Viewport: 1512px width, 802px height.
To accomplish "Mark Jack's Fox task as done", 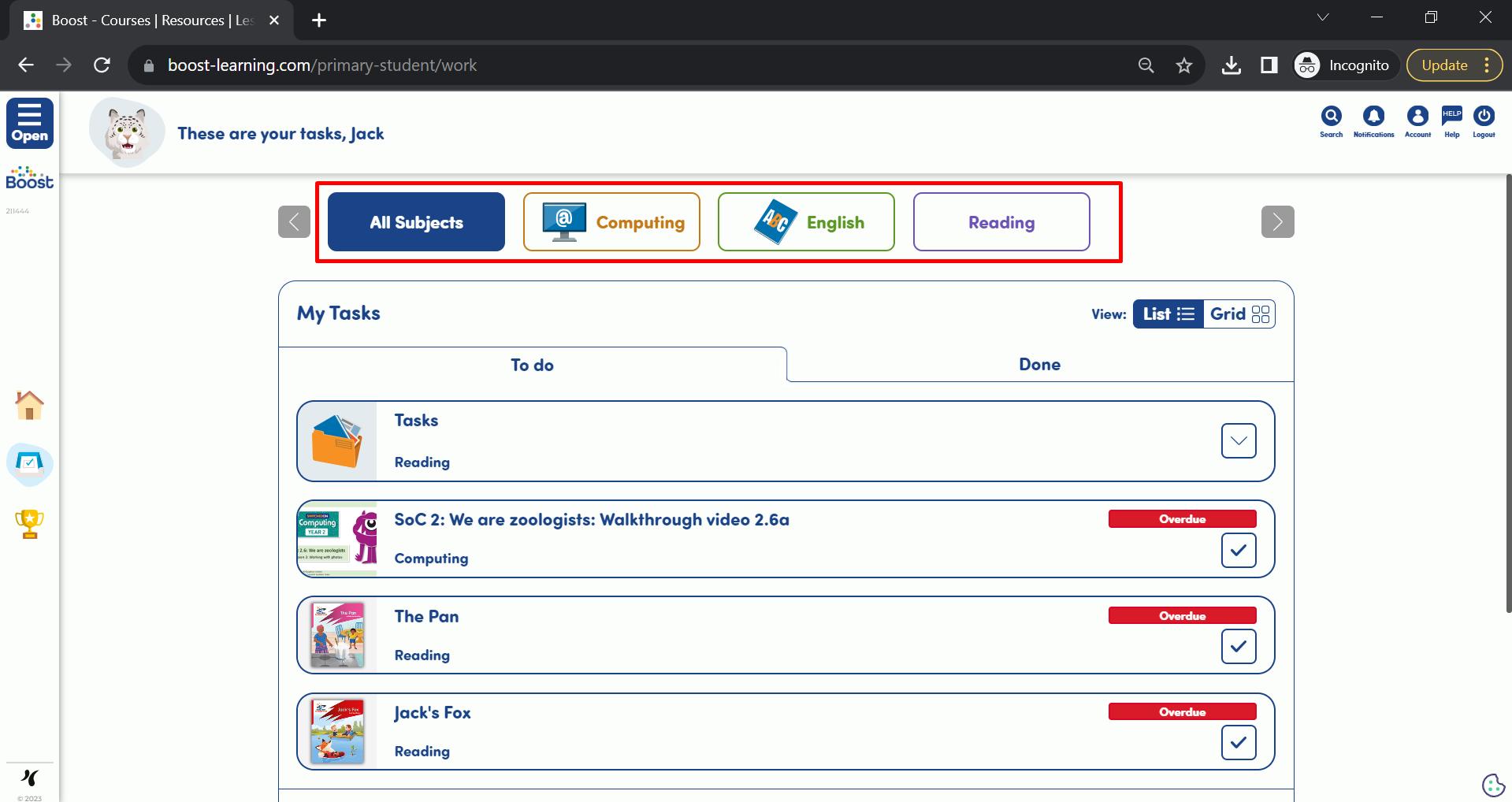I will point(1238,742).
